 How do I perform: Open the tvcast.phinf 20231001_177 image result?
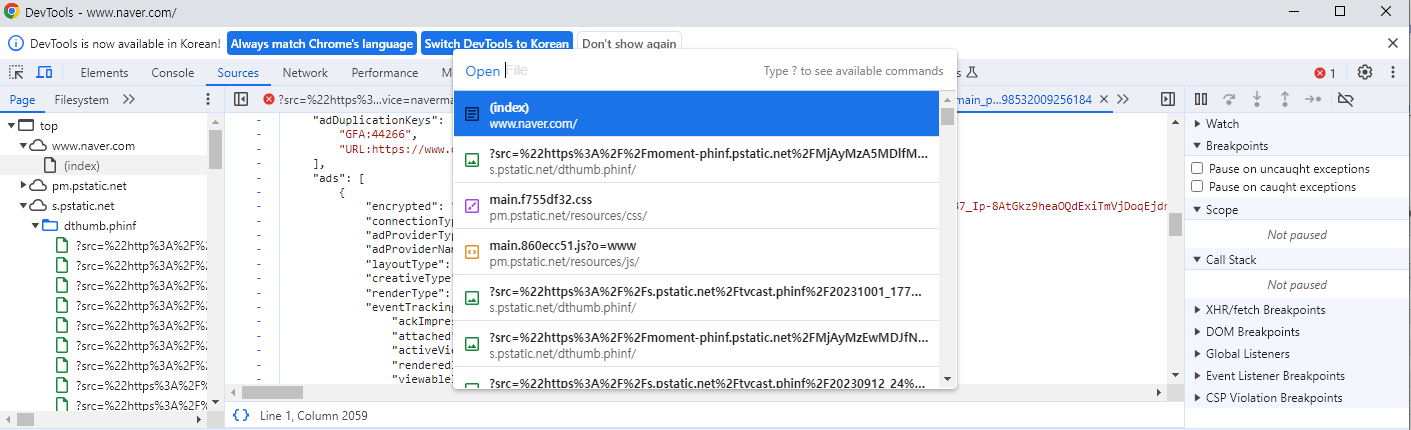(x=697, y=298)
